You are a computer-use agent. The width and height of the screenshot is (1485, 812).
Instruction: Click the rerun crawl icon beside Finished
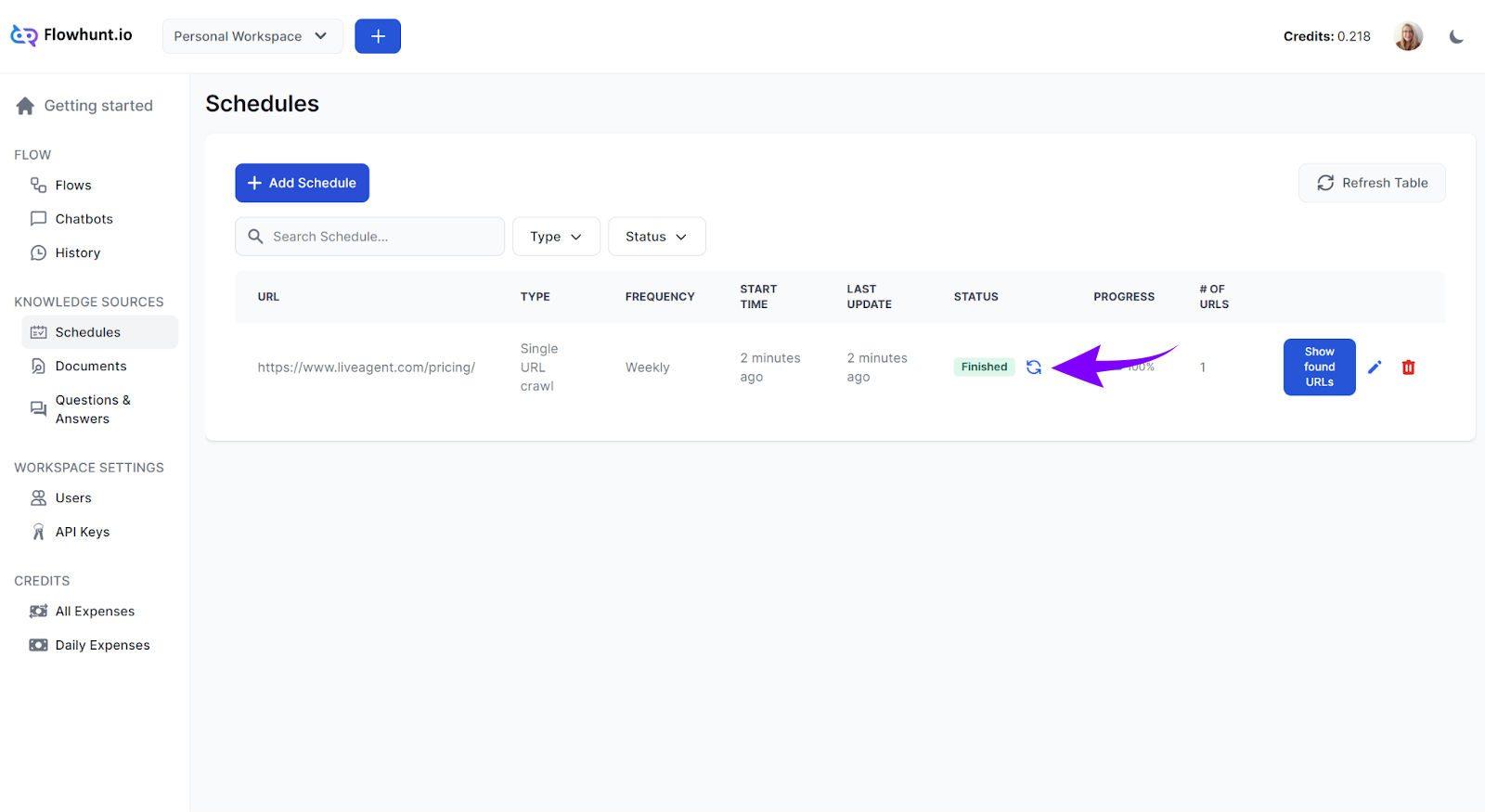(x=1033, y=367)
